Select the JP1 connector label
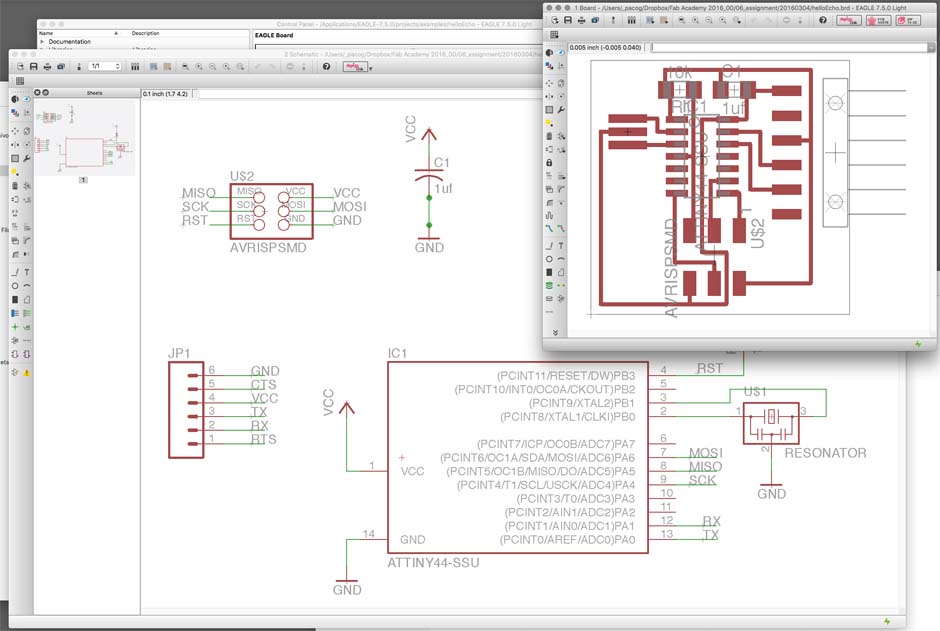 [179, 353]
